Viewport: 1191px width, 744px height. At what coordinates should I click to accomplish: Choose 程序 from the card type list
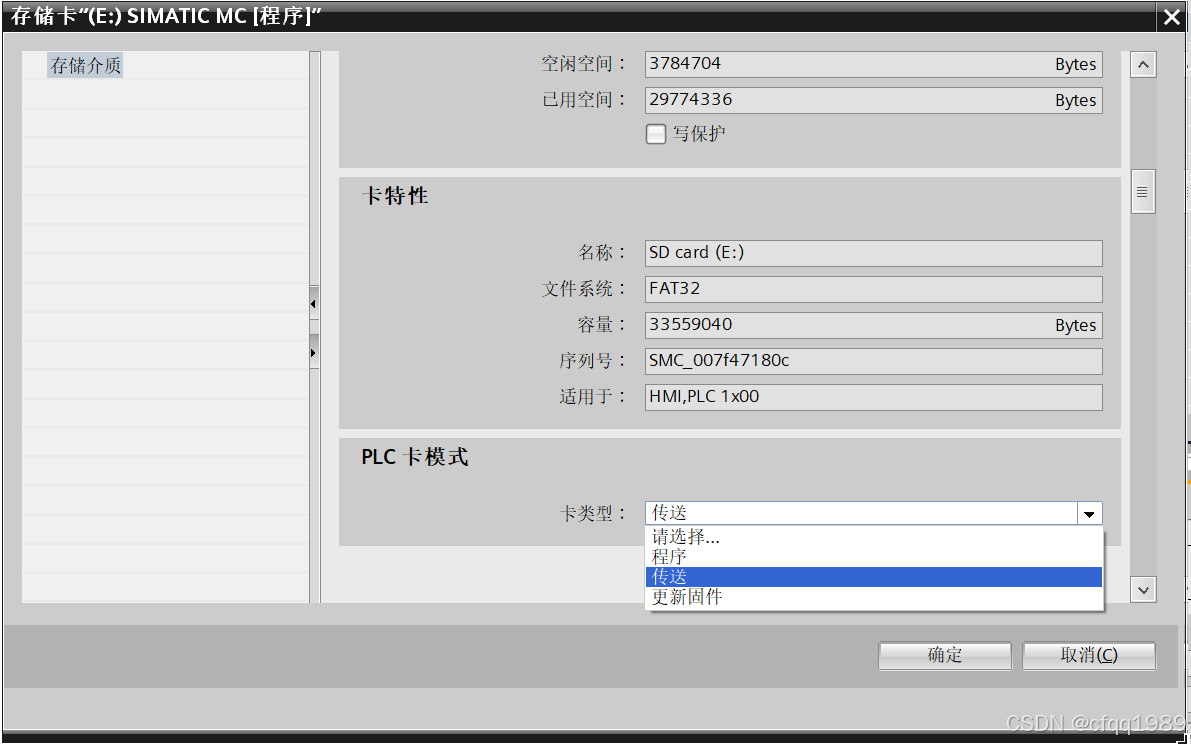874,556
